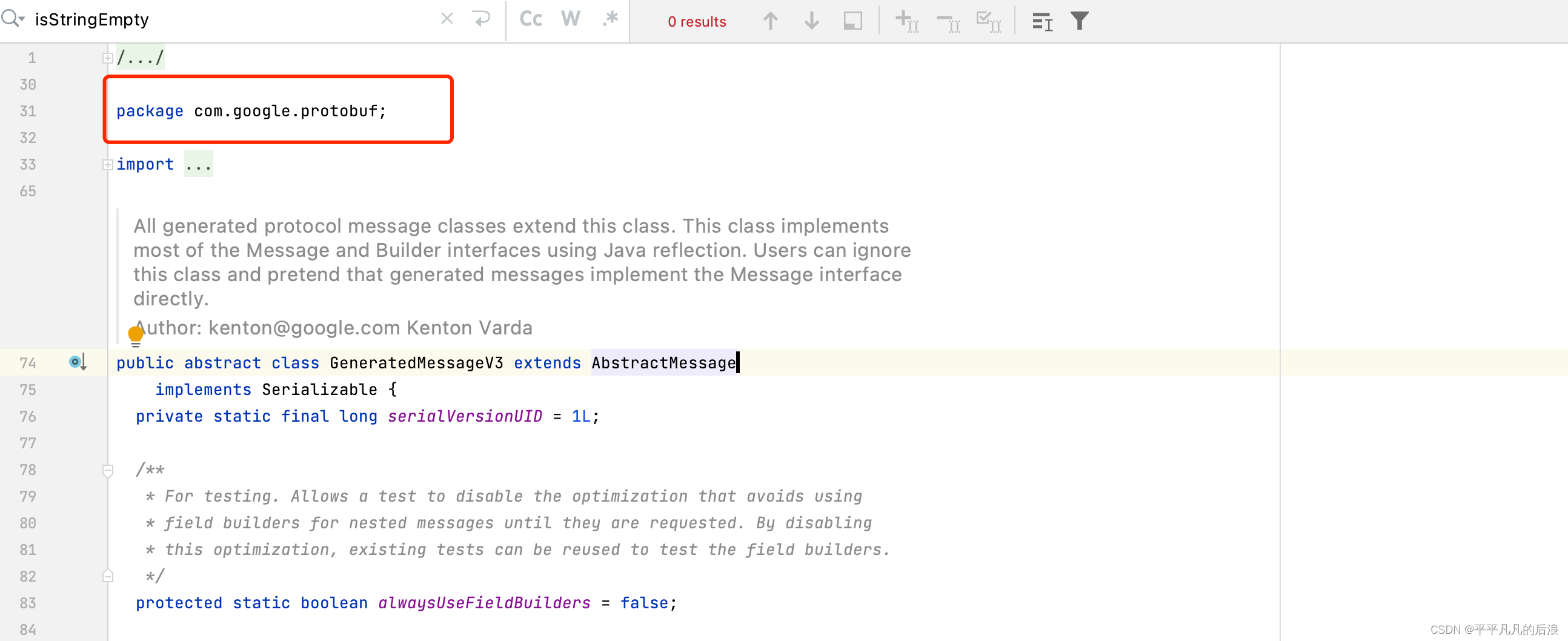Select all occurrences of the match

(x=989, y=20)
